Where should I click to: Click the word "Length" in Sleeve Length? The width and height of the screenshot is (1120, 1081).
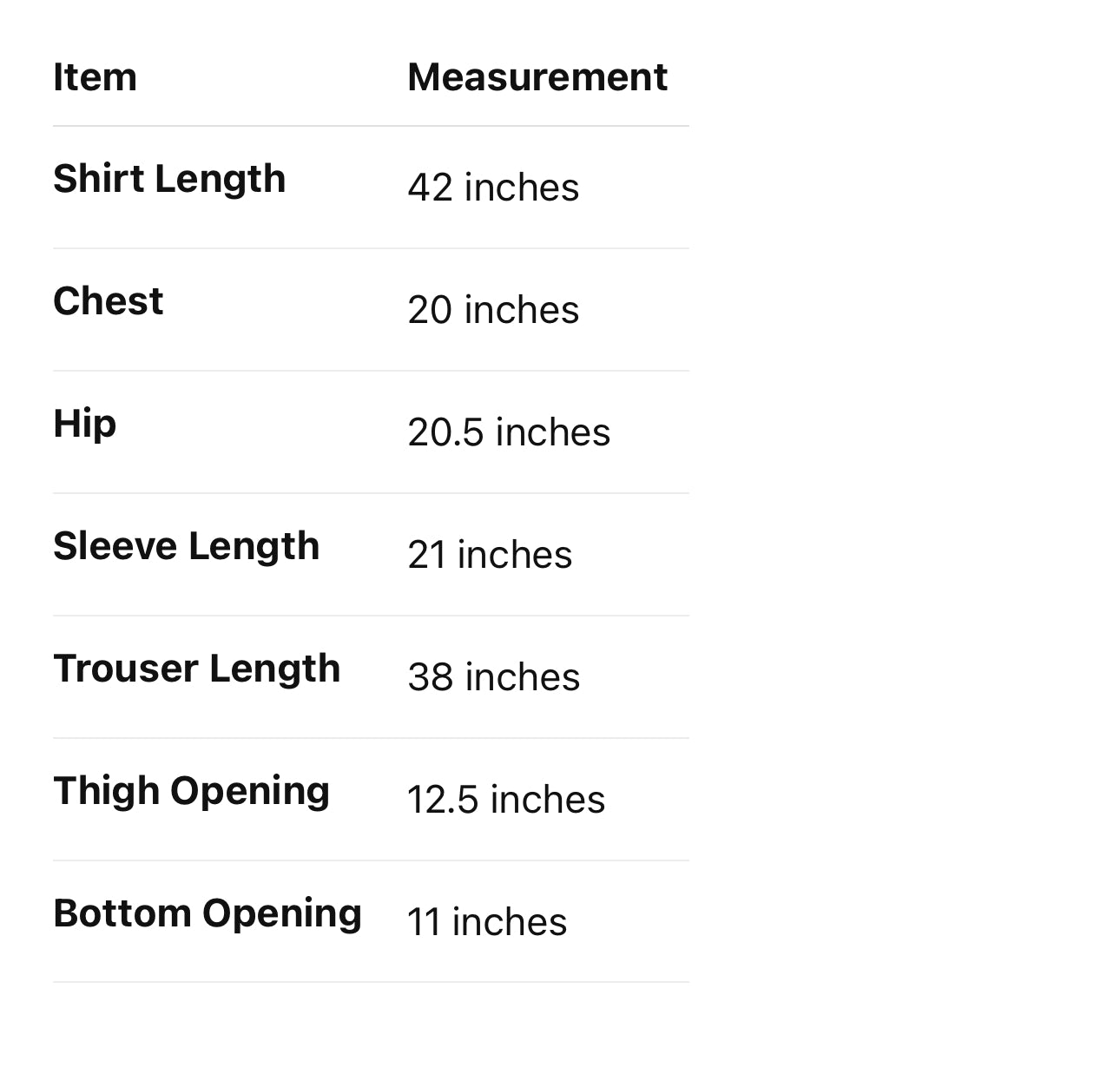tap(254, 546)
